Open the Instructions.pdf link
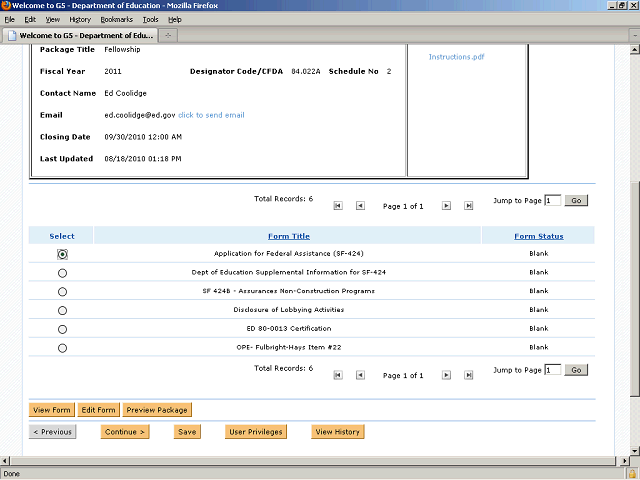The image size is (640, 480). [456, 57]
